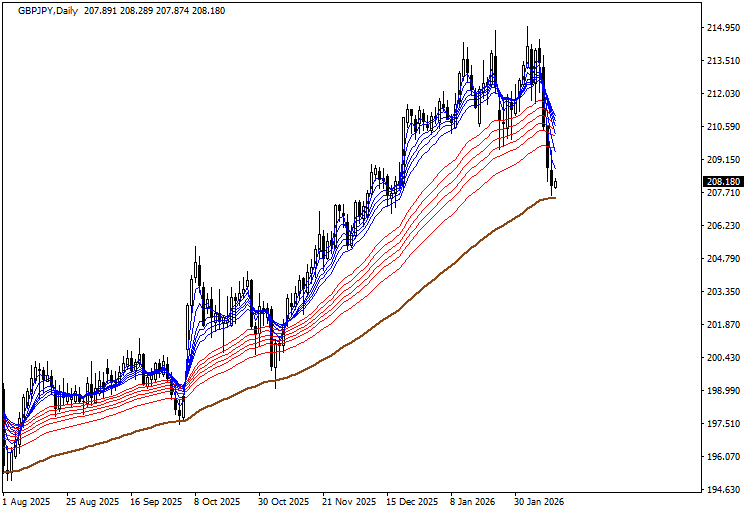Select the 21 Nov 2025 date label
The height and width of the screenshot is (513, 747).
tap(349, 501)
